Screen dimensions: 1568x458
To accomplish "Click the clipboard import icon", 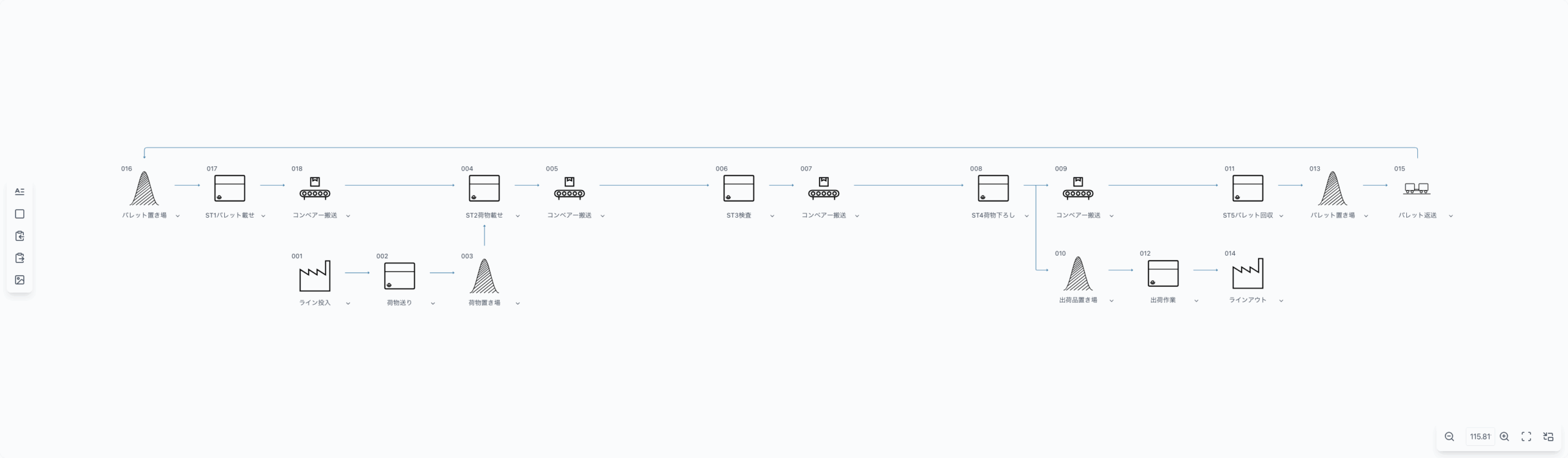I will 20,236.
